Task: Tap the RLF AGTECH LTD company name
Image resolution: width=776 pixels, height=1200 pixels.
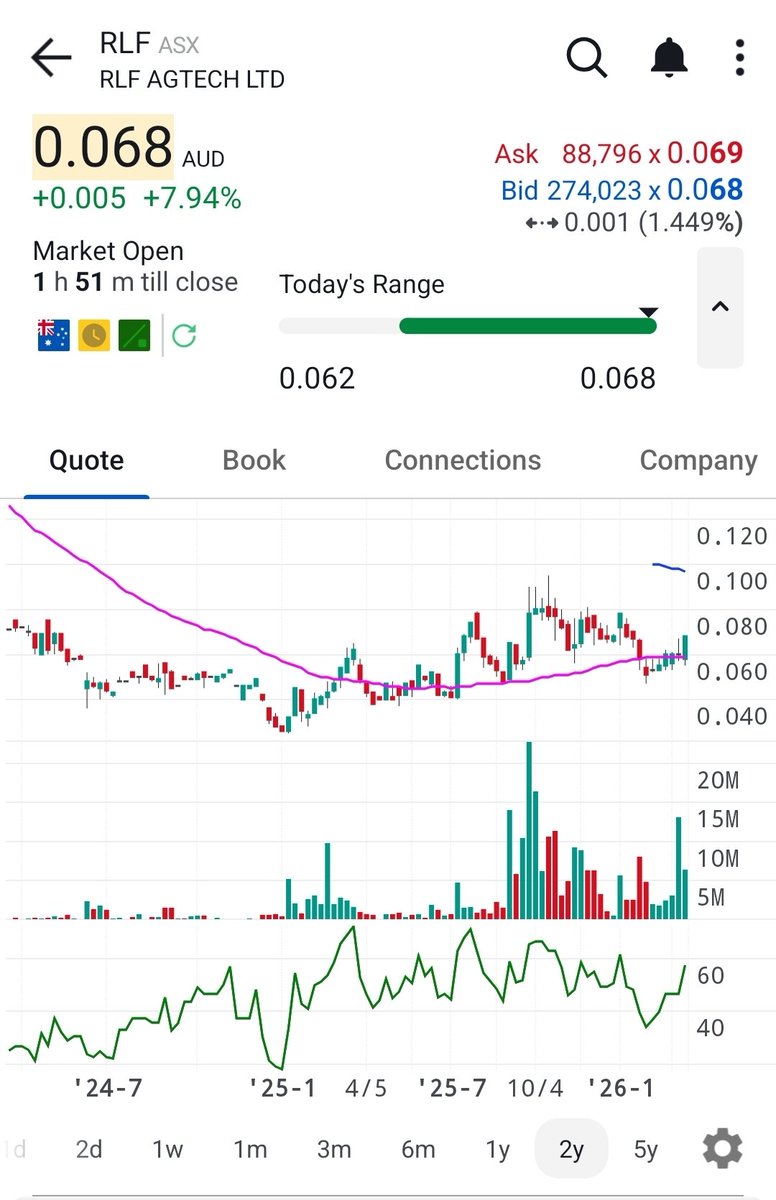Action: pos(192,79)
